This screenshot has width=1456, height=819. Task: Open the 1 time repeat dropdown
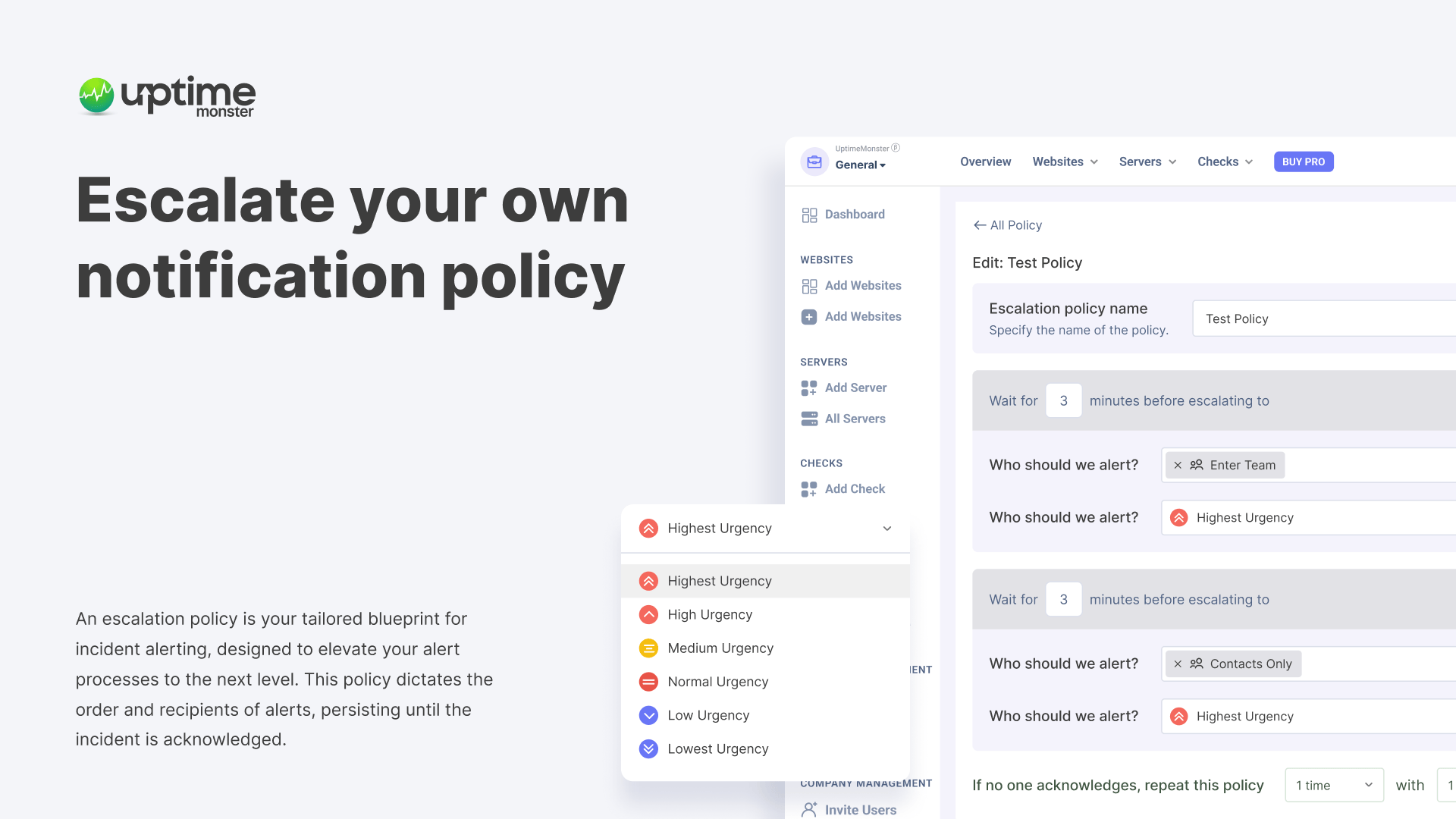tap(1334, 786)
